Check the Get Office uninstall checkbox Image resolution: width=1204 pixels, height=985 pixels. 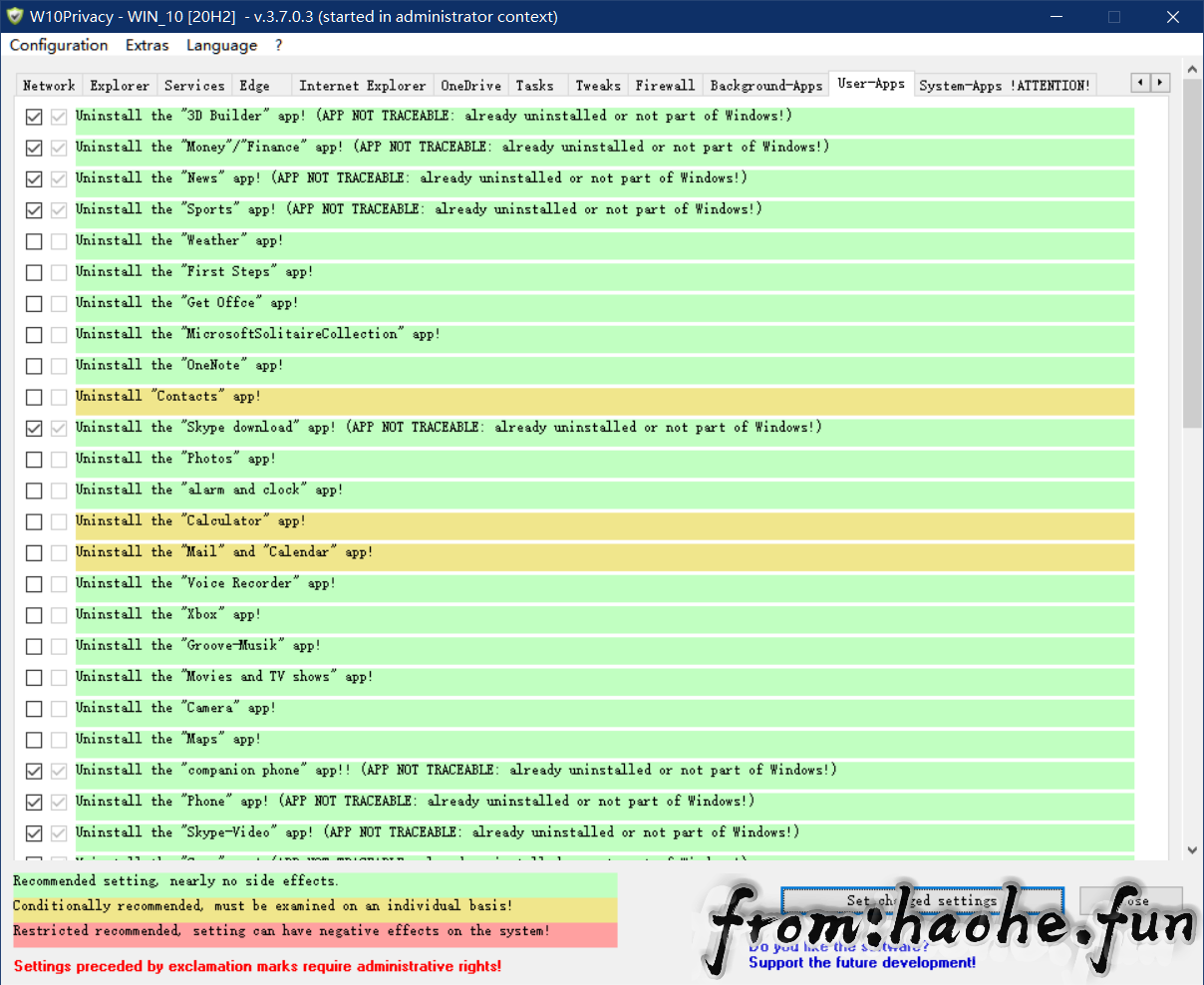pyautogui.click(x=34, y=303)
